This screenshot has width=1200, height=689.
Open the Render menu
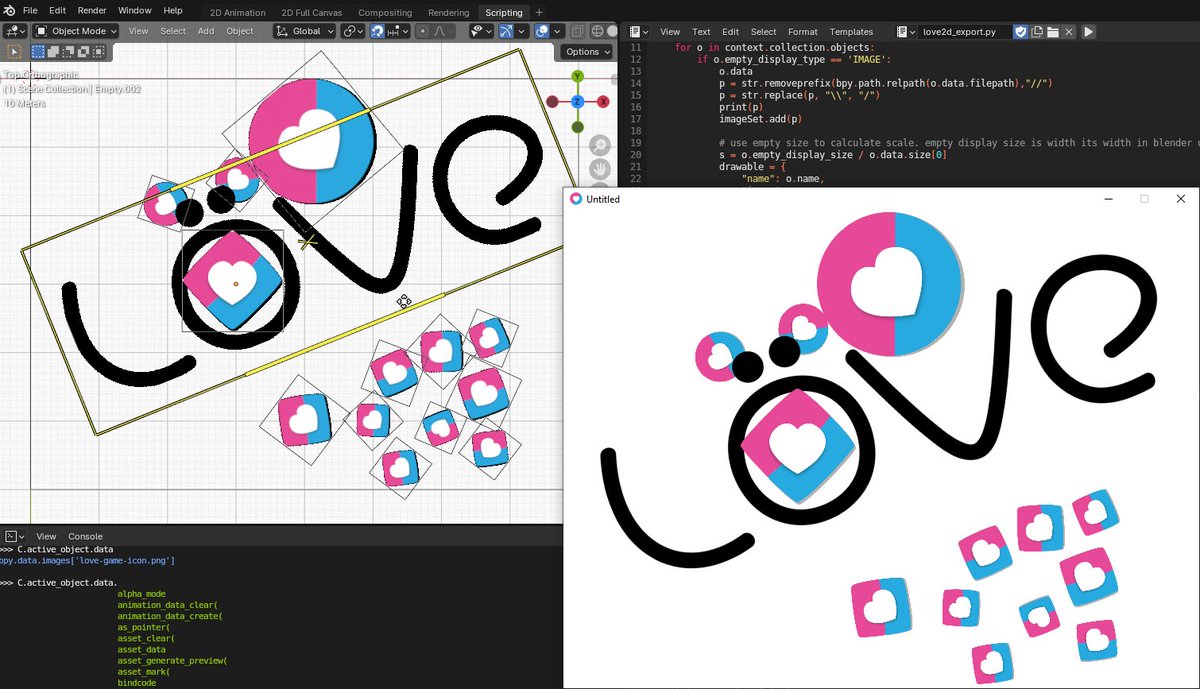click(x=92, y=11)
